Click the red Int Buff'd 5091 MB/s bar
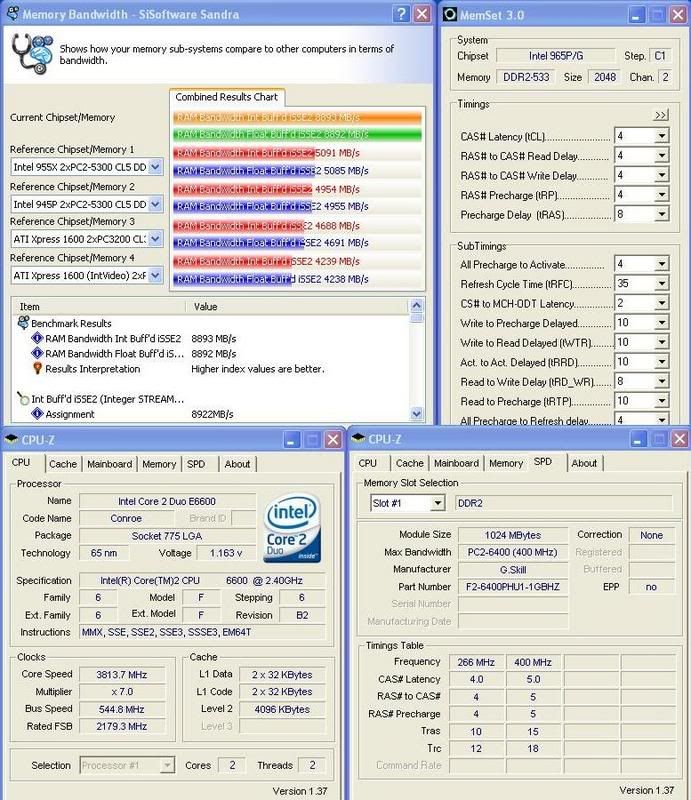 244,153
